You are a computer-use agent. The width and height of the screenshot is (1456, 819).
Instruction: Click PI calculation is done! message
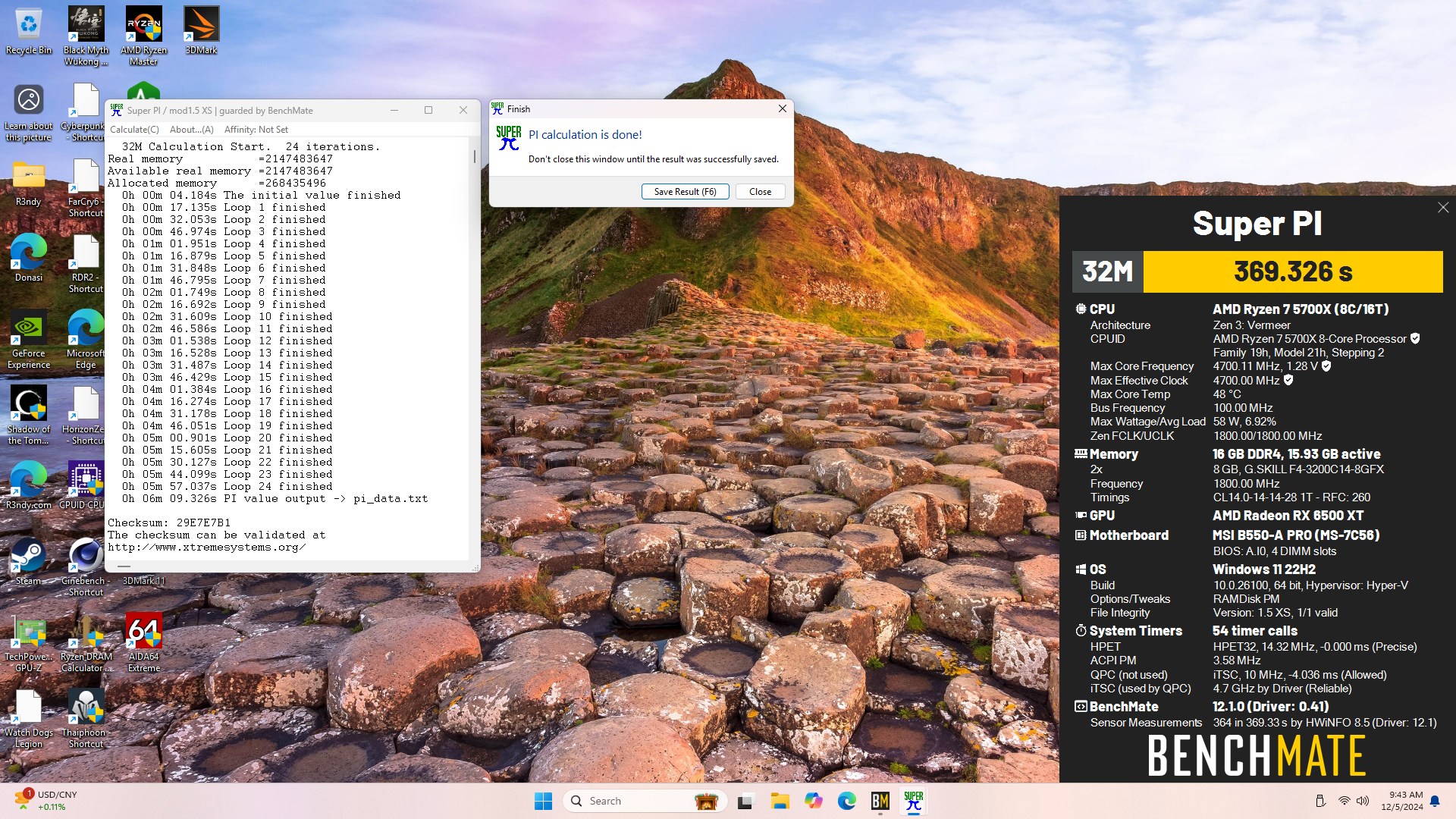pyautogui.click(x=585, y=135)
